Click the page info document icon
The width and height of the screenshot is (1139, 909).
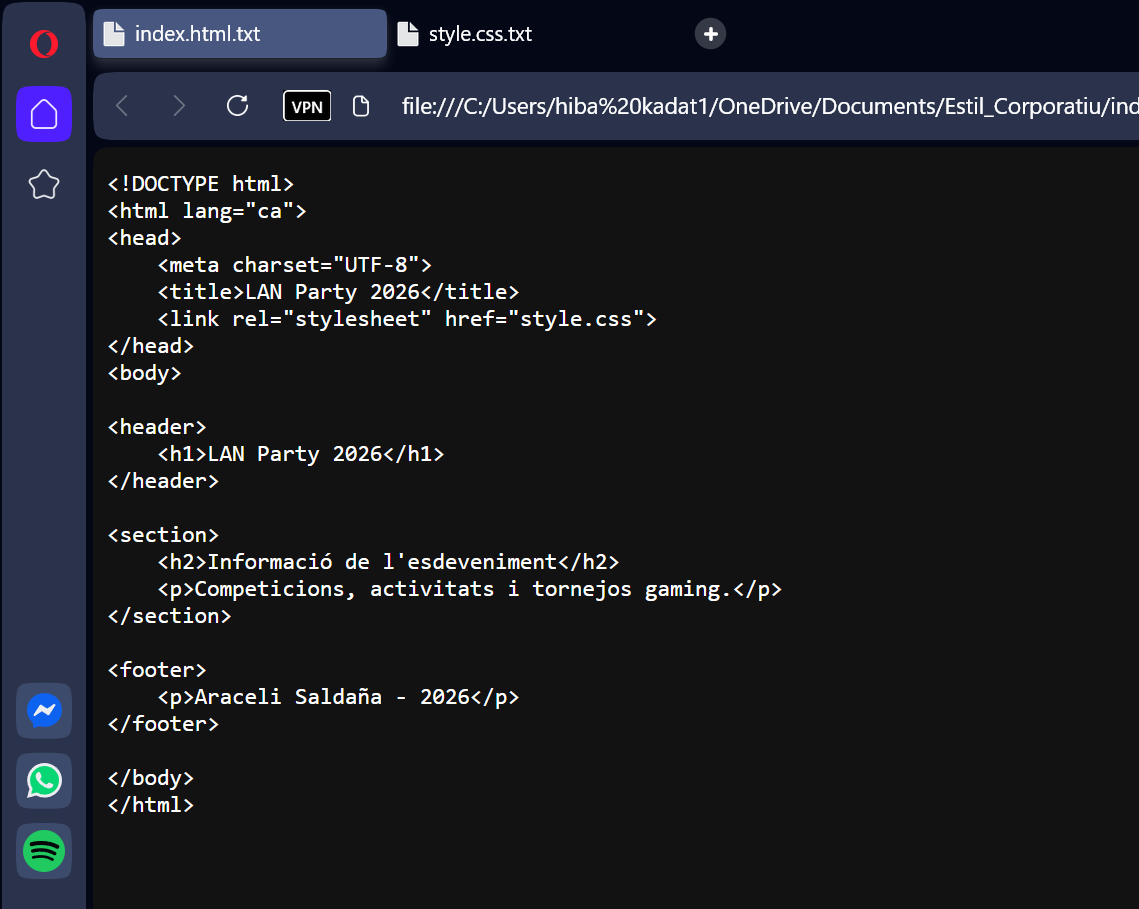point(361,106)
